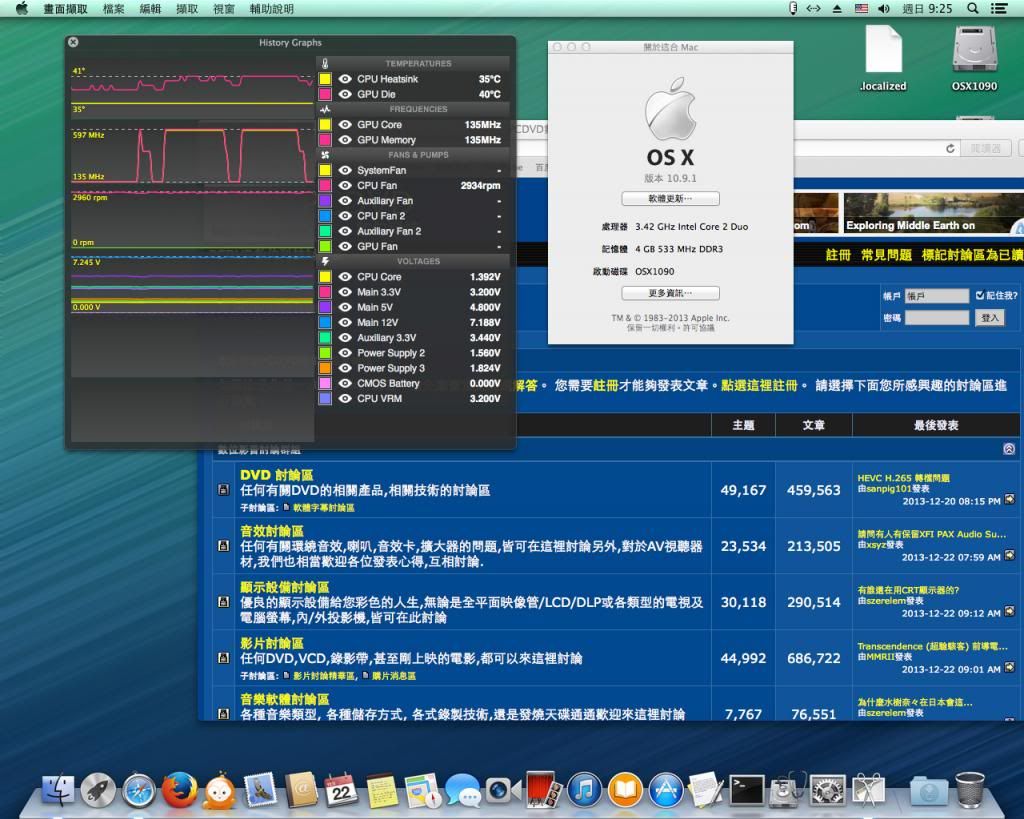Click the 點選這裡註冊 link
The height and width of the screenshot is (819, 1024).
(759, 385)
